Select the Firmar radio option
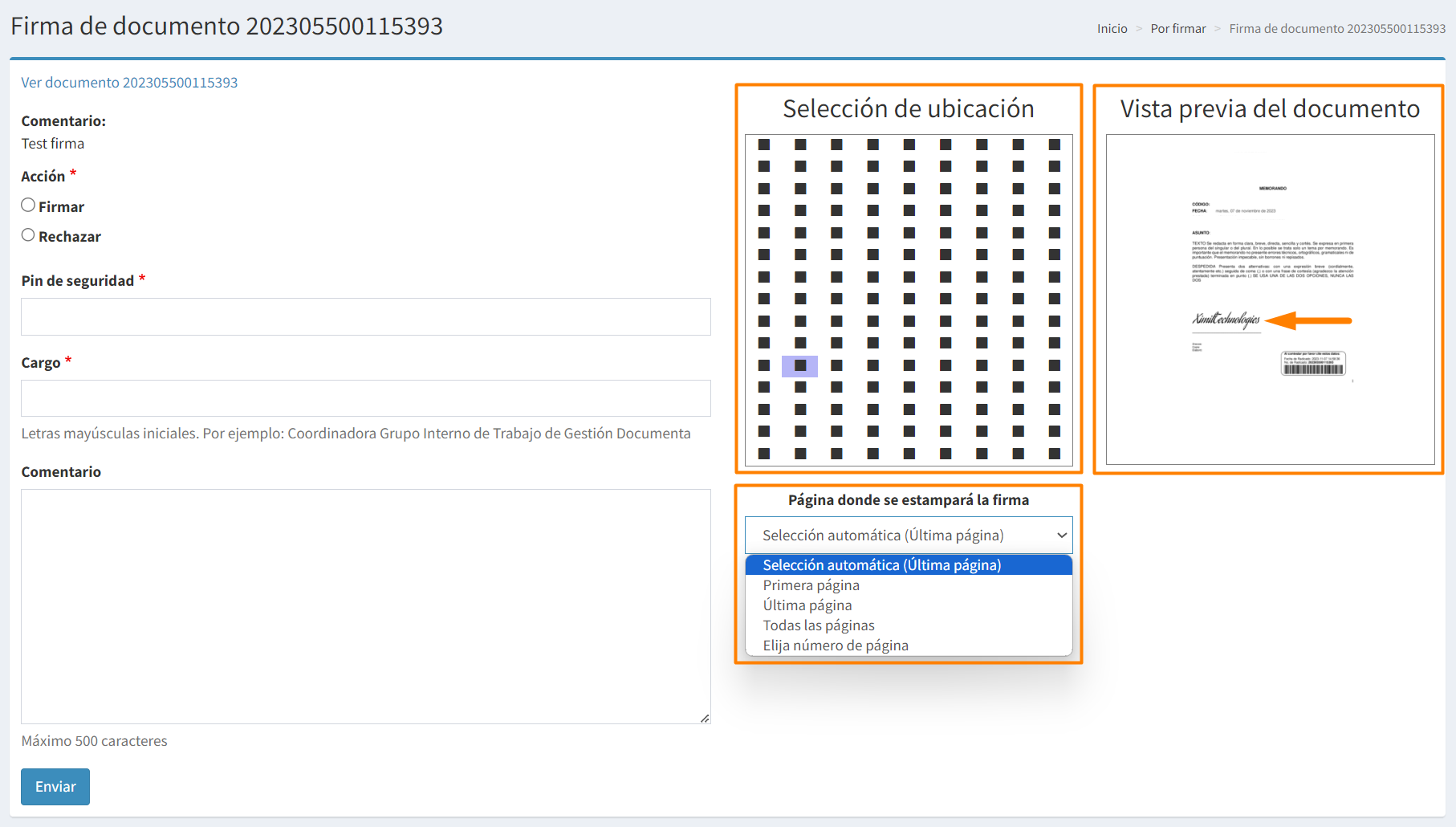 coord(28,206)
